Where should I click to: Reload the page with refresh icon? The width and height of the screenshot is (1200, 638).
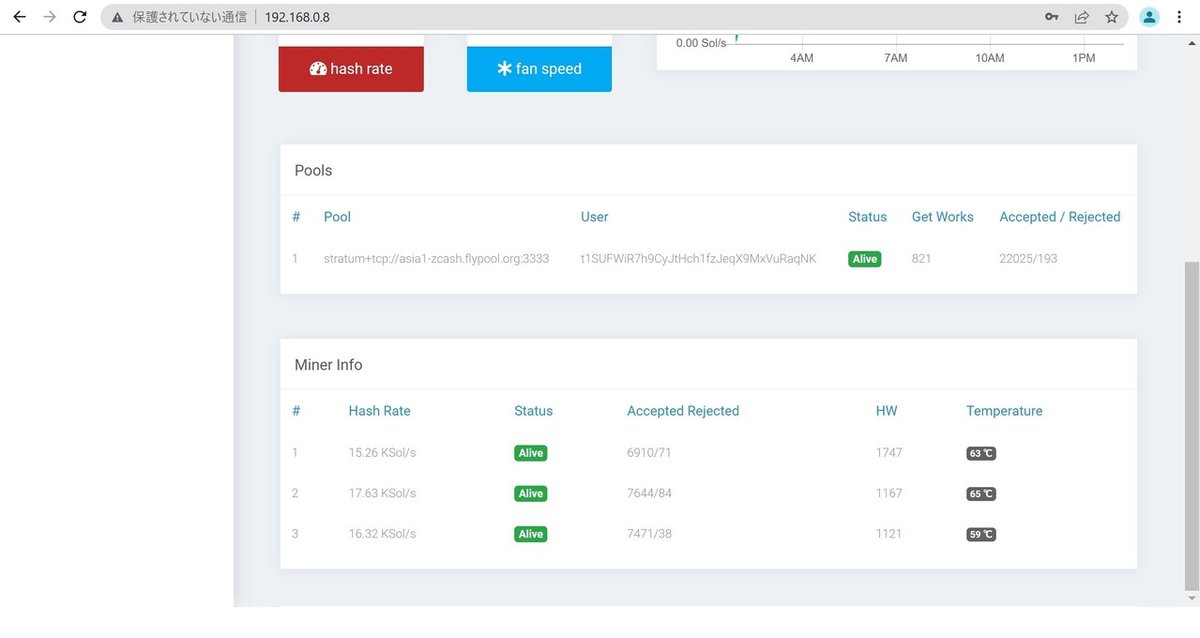coord(80,17)
